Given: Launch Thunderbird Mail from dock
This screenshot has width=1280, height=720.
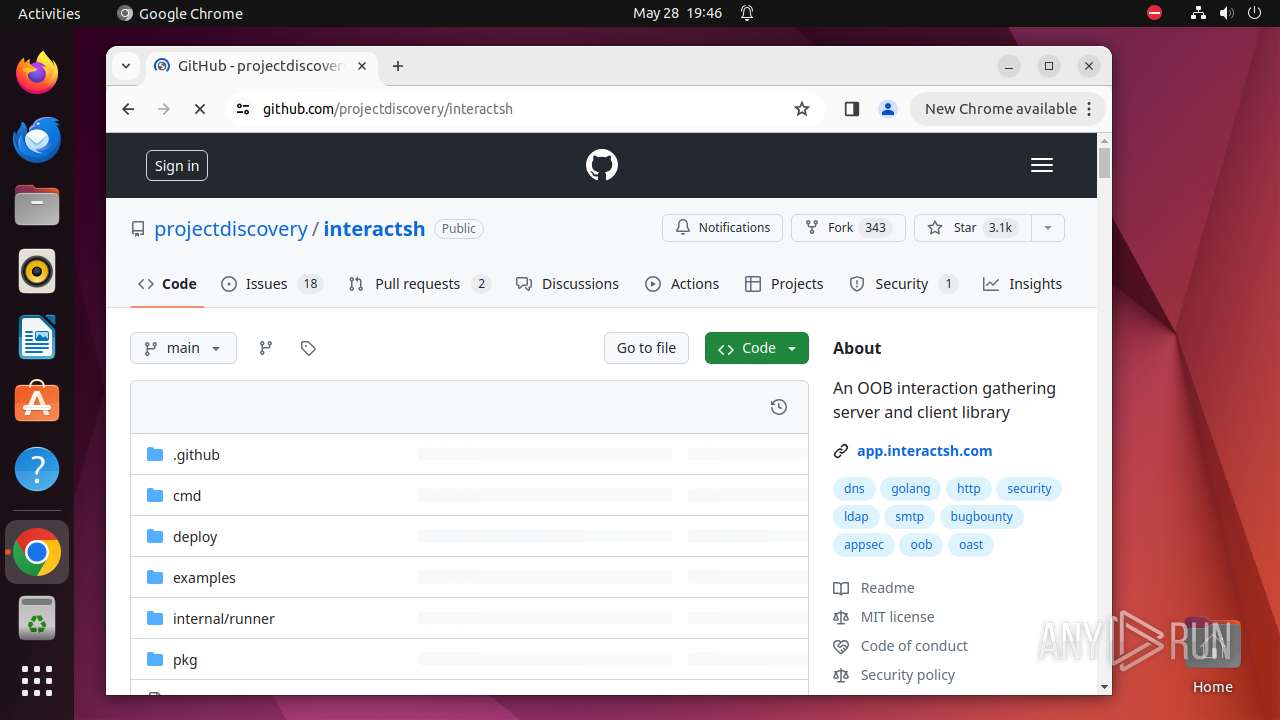Looking at the screenshot, I should tap(37, 139).
